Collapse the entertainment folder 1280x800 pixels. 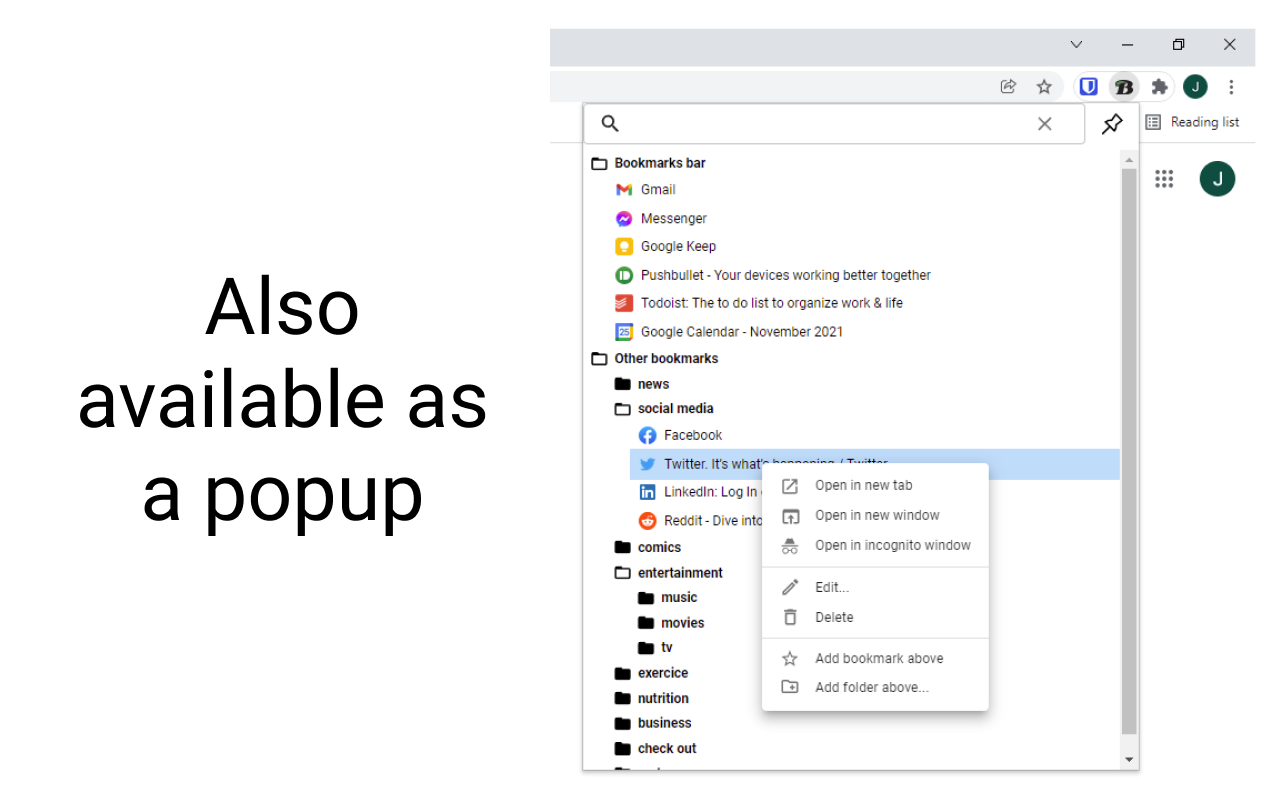668,573
